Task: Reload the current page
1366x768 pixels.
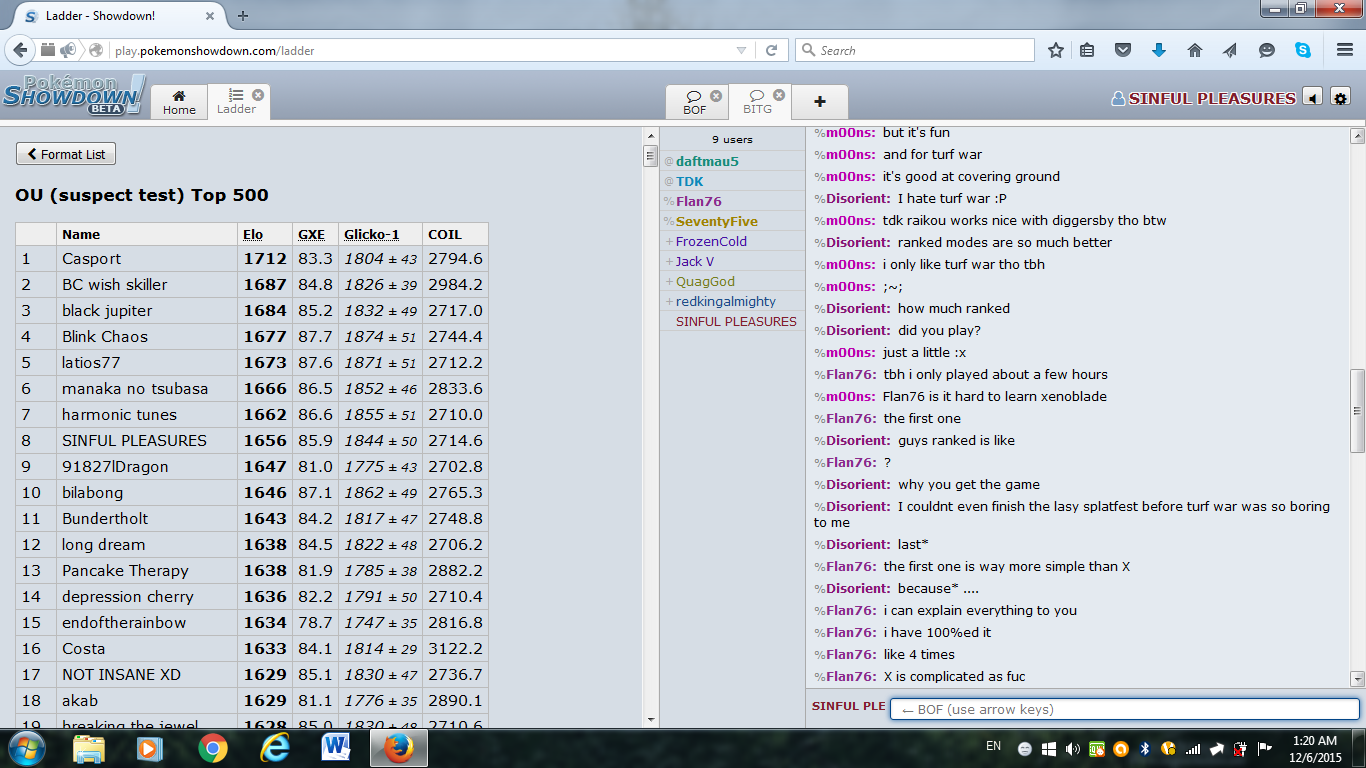Action: click(x=771, y=50)
